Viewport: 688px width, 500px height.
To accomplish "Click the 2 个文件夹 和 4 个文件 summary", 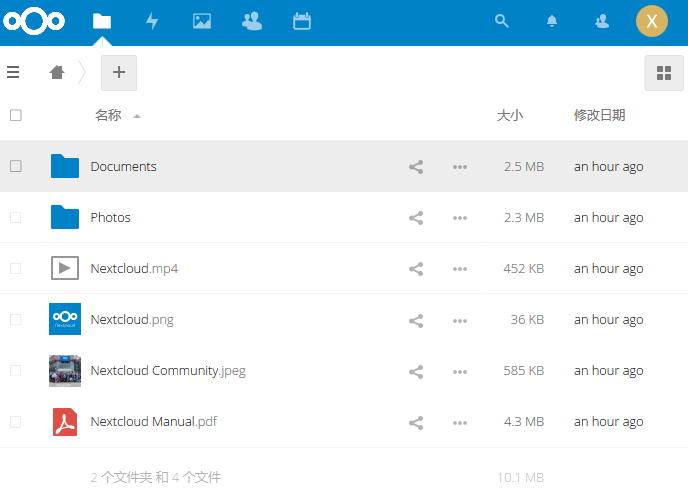I will click(x=156, y=477).
